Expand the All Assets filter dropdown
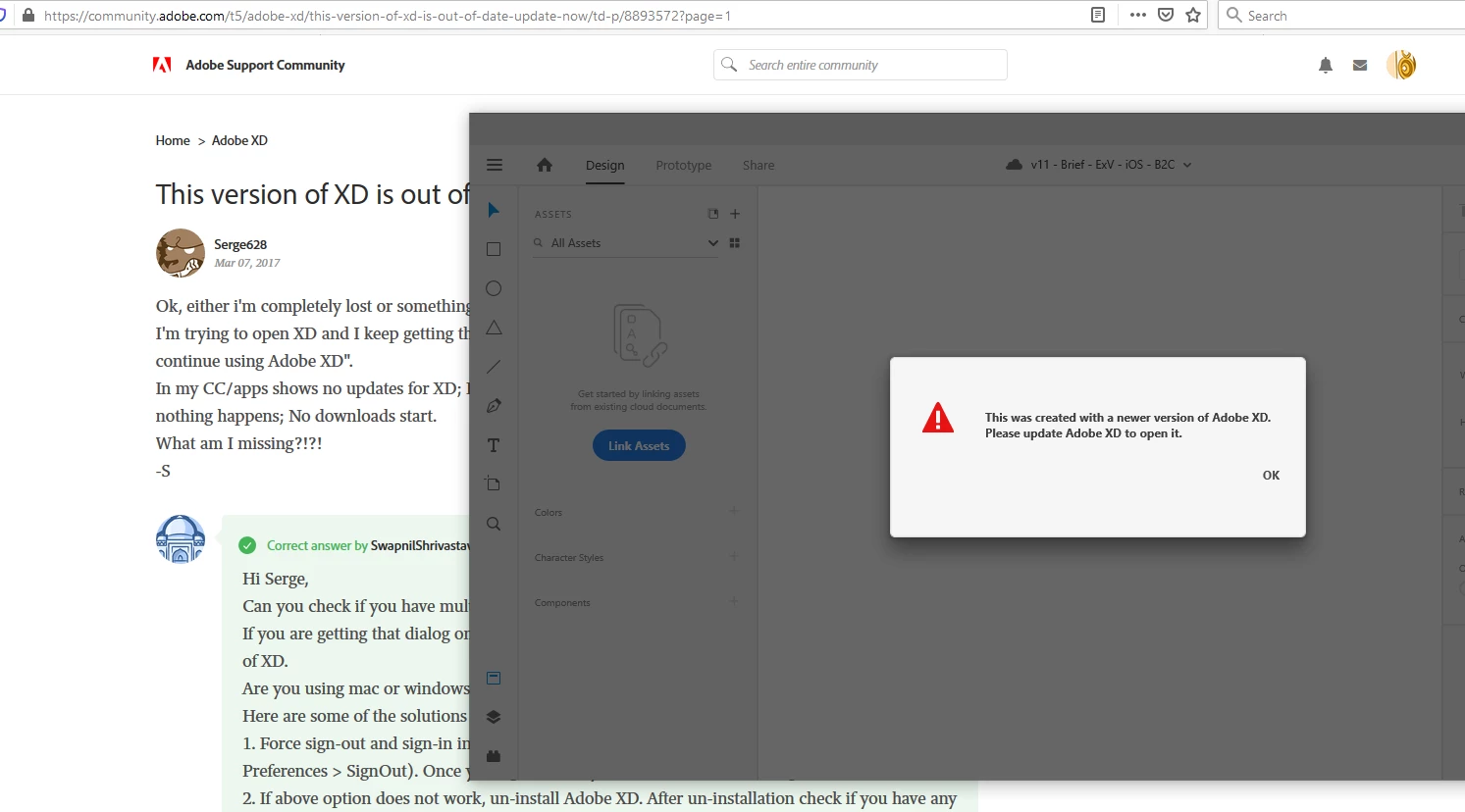This screenshot has width=1465, height=812. (x=713, y=243)
